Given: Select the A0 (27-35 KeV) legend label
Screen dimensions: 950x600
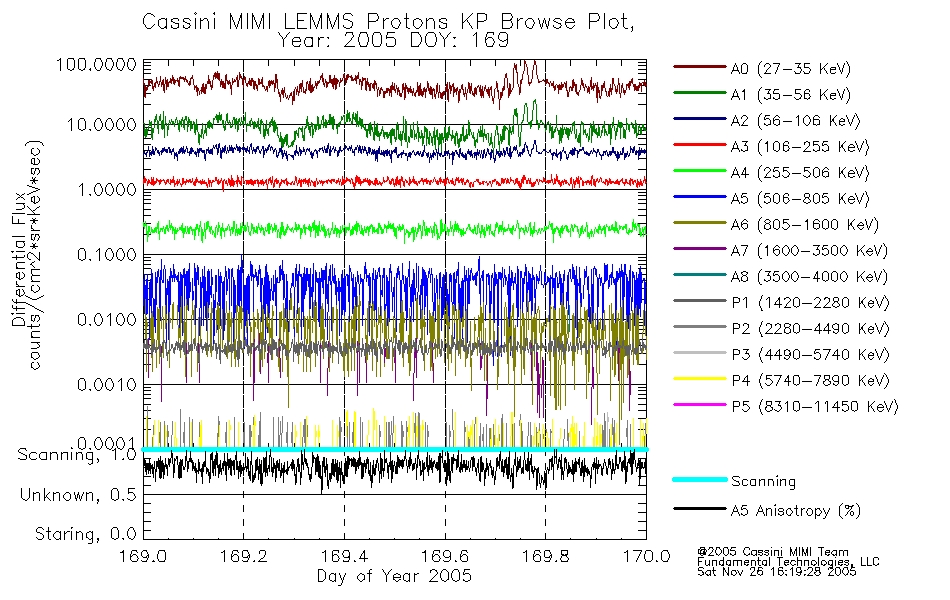Looking at the screenshot, I should 791,68.
